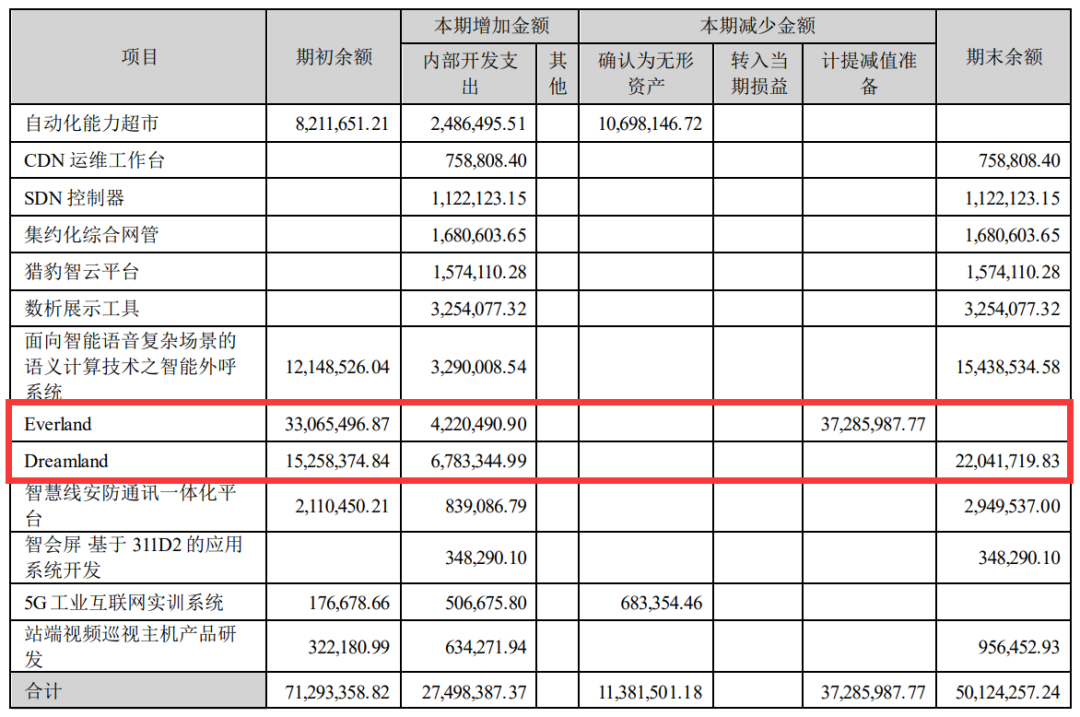Select the 自动化能力超市 row label
Viewport: 1080px width, 717px height.
(91, 124)
